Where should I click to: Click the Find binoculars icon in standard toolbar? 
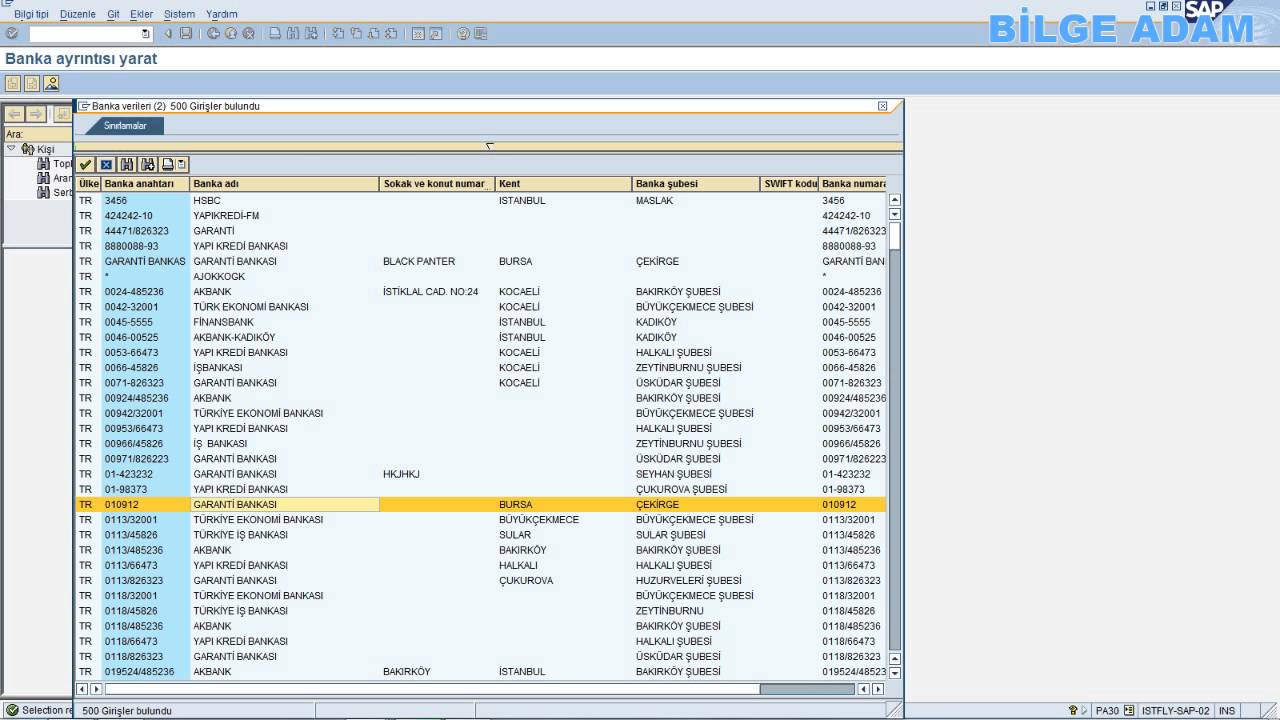click(x=293, y=34)
